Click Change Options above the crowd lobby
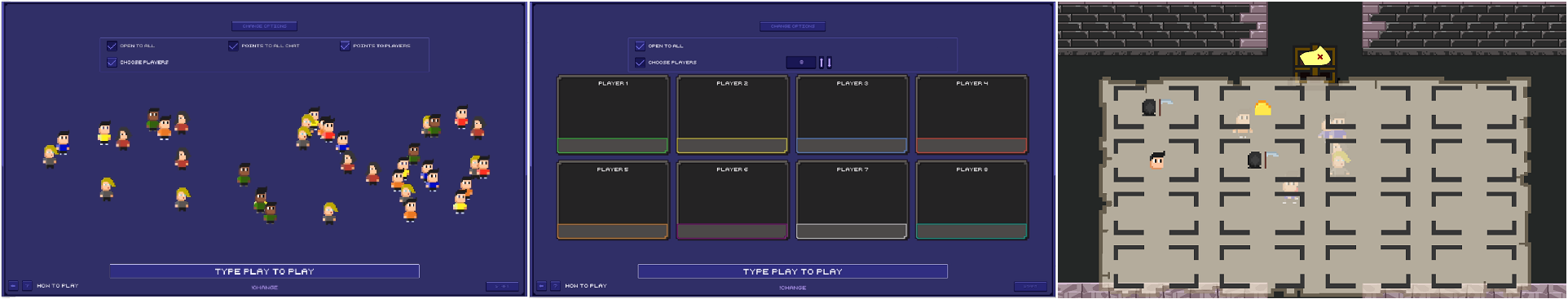The width and height of the screenshot is (1568, 299). 264,26
